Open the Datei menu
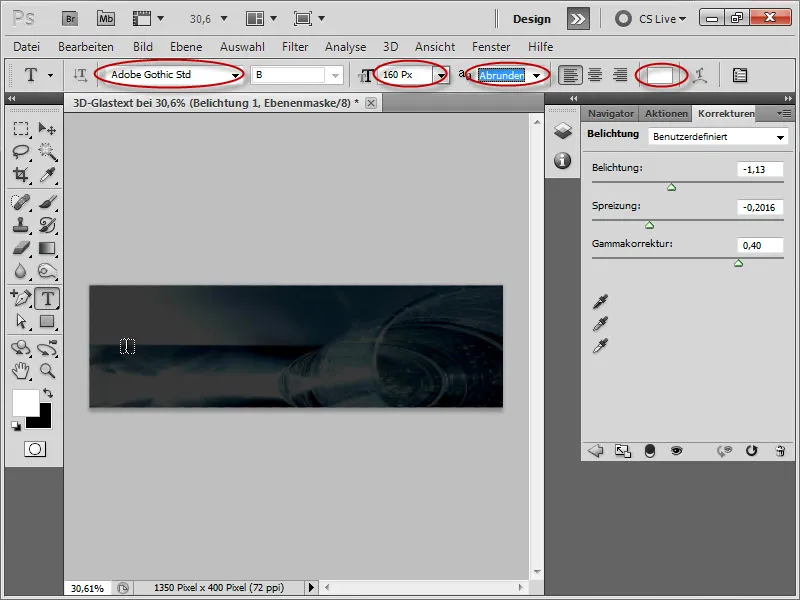 click(27, 47)
